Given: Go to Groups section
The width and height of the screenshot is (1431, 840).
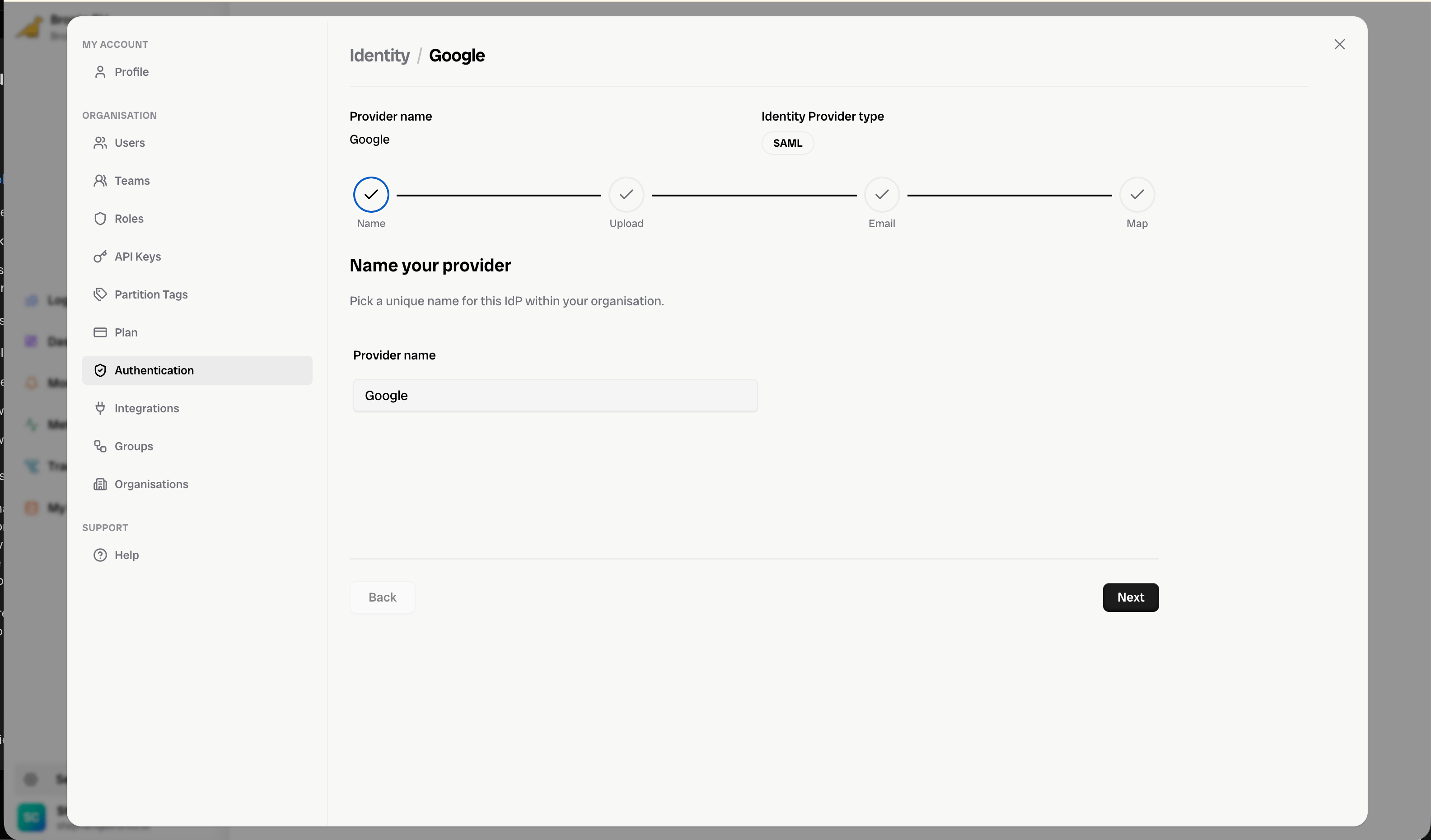Looking at the screenshot, I should pos(197,446).
